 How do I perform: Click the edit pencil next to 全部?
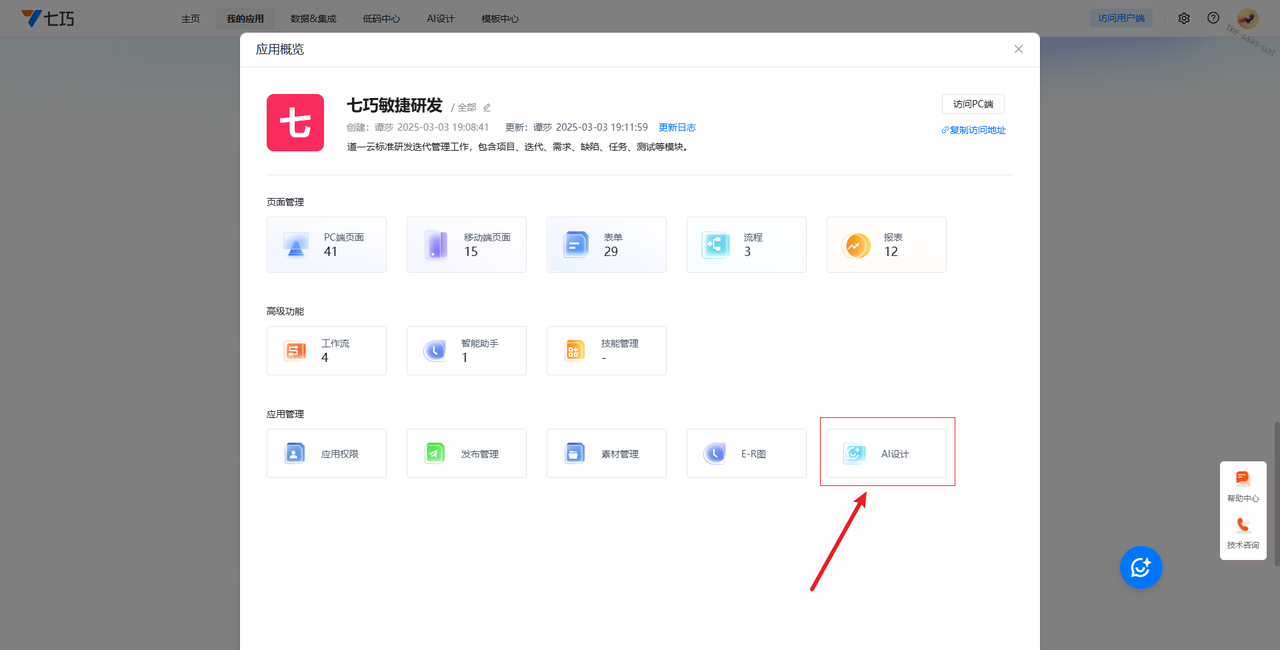pyautogui.click(x=487, y=107)
